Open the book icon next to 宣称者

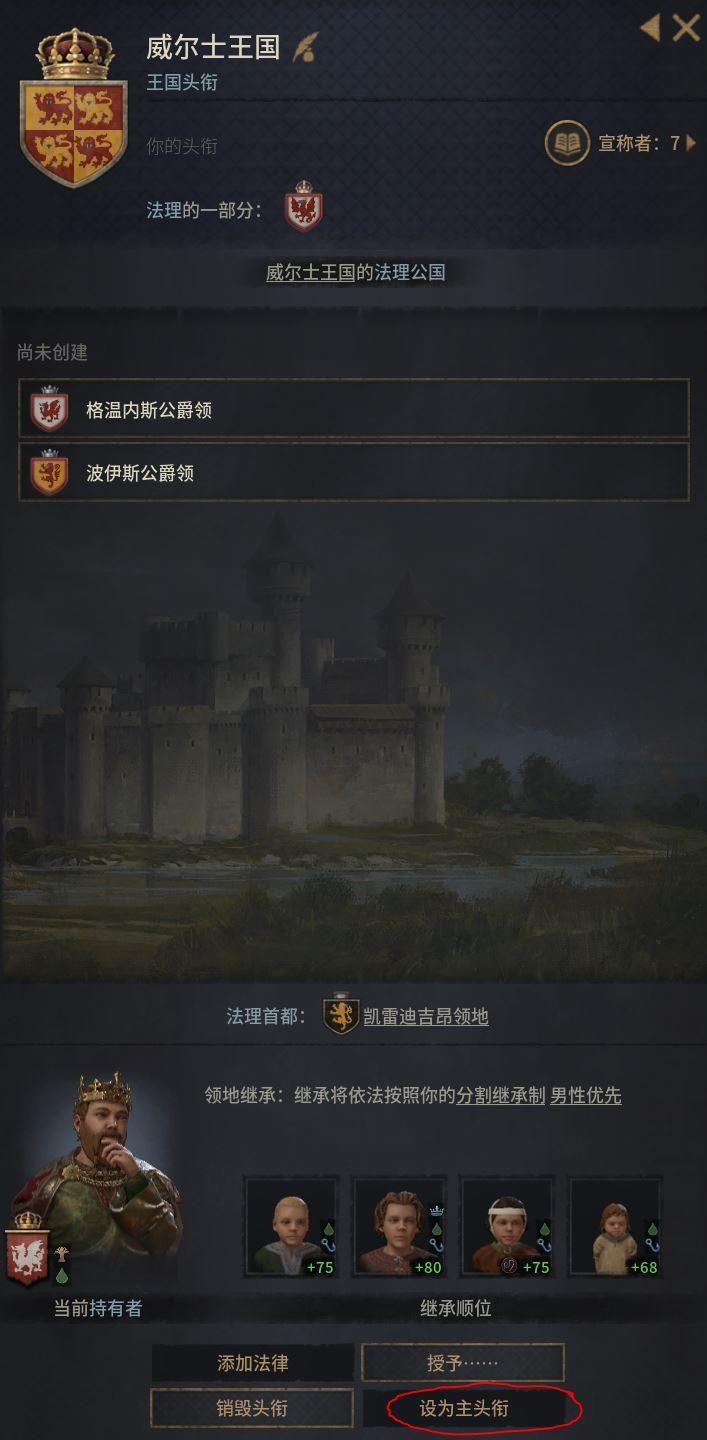567,143
